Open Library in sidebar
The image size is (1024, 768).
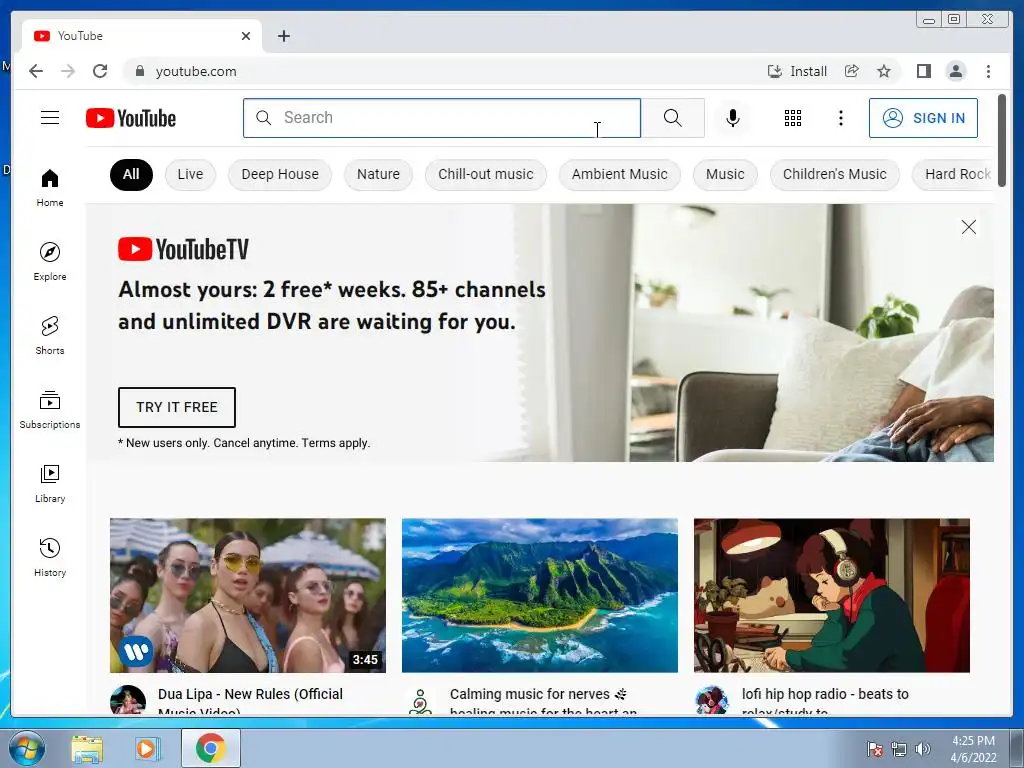point(50,483)
